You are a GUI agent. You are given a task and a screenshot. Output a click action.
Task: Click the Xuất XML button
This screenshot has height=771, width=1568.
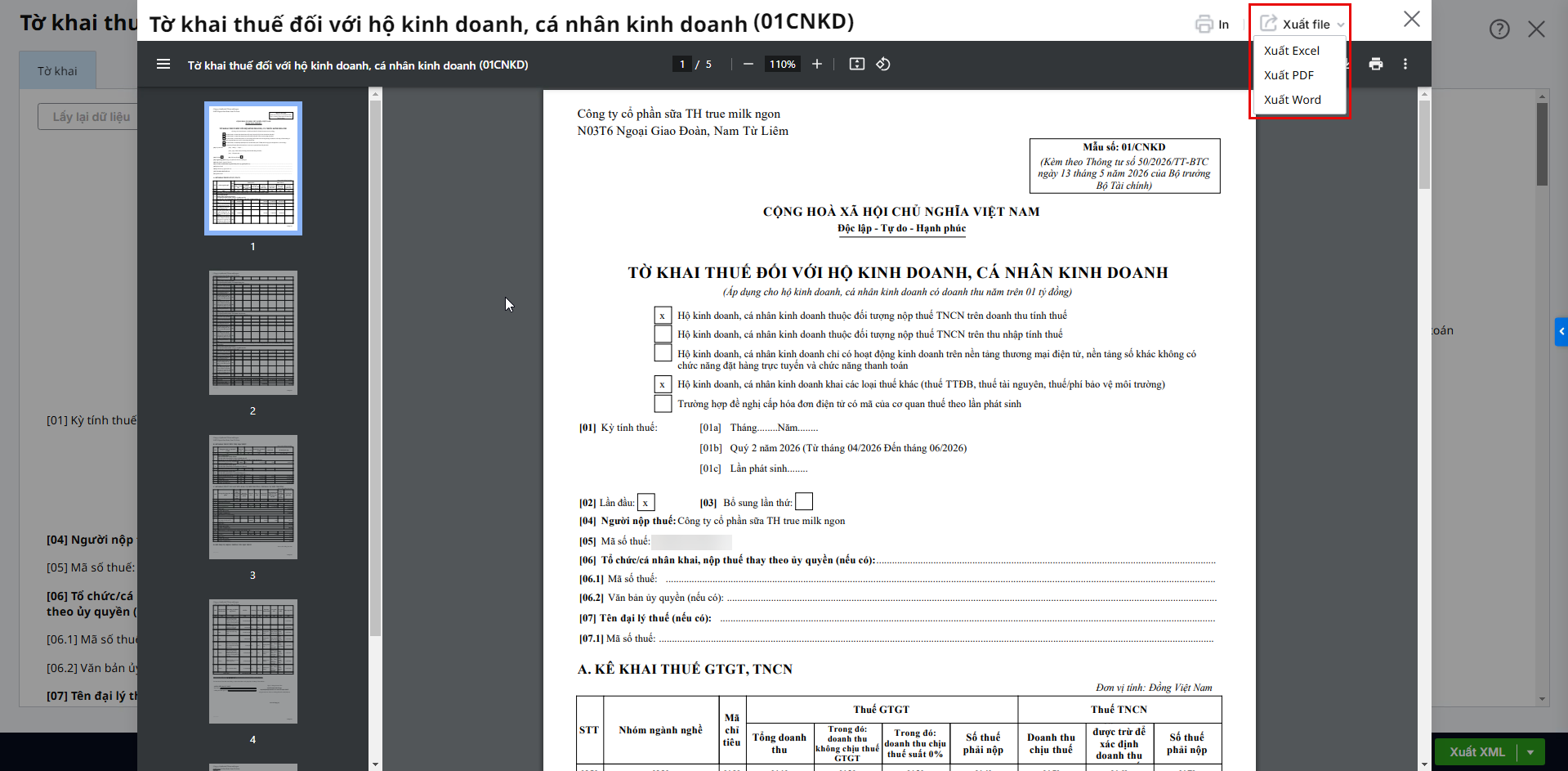1477,751
